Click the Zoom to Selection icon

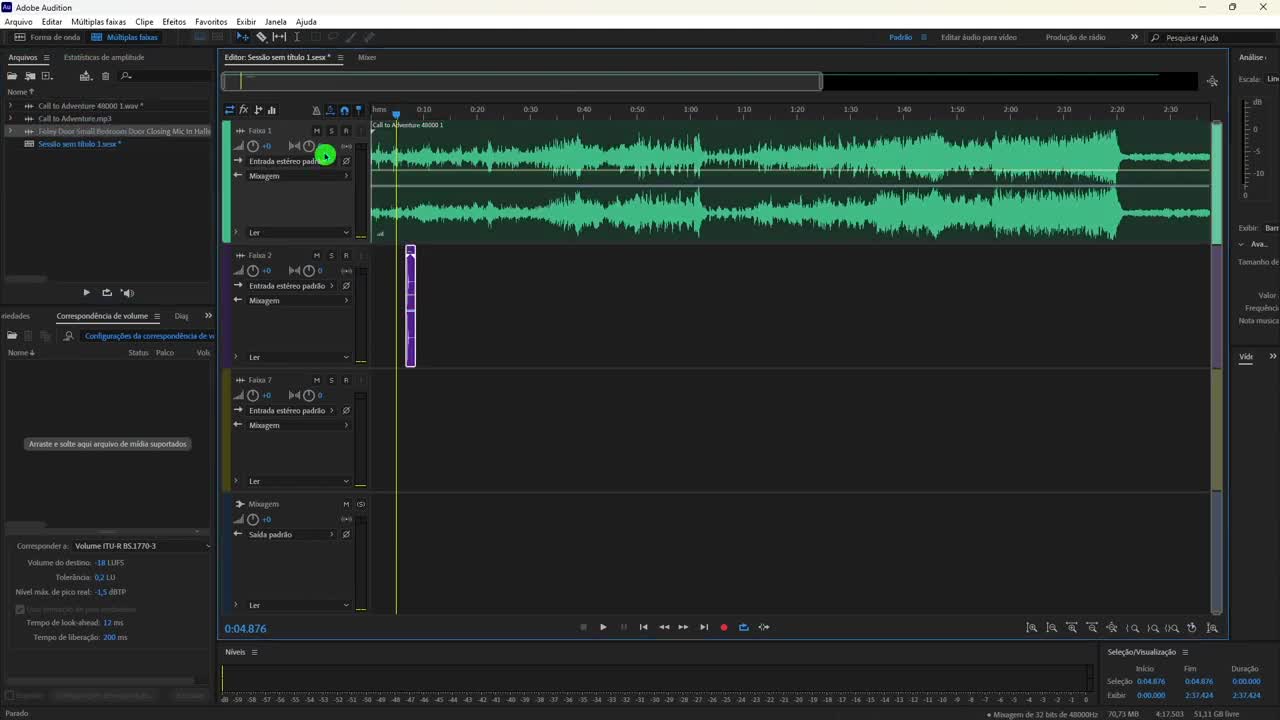[1172, 628]
